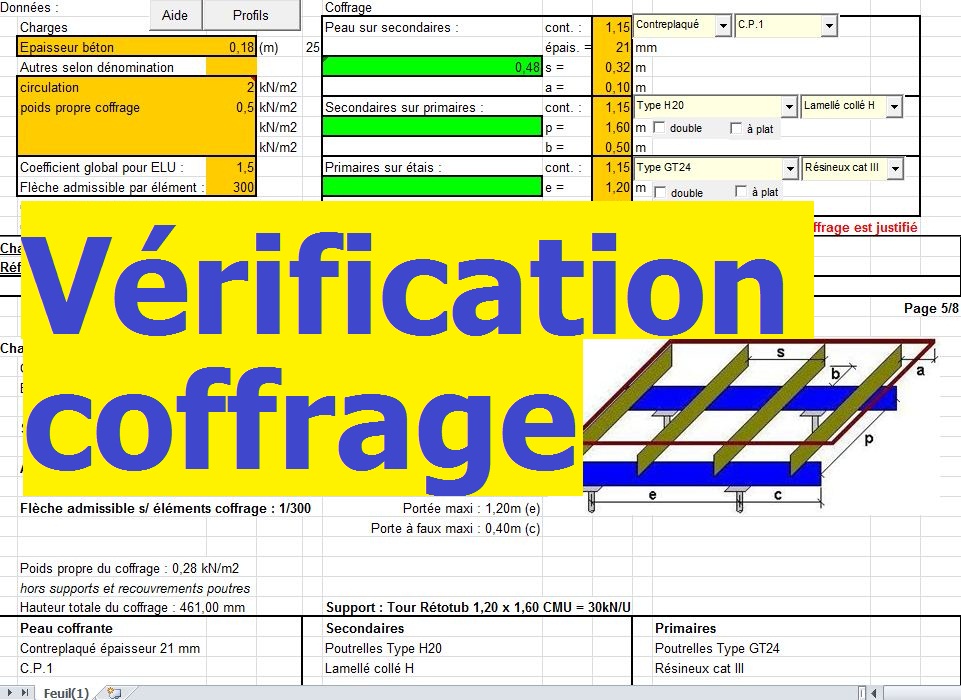Open the Type GT24 primaires dropdown
Screen dimensions: 961x700
pyautogui.click(x=790, y=168)
